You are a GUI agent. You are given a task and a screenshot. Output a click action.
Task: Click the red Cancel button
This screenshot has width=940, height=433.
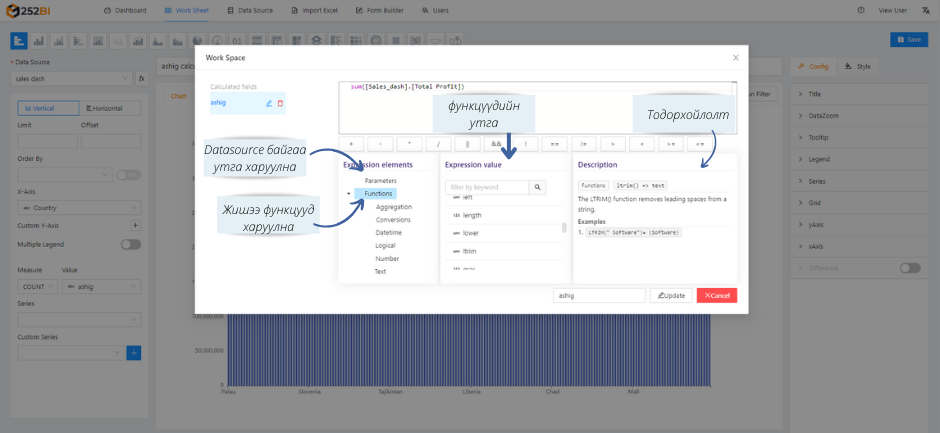[x=716, y=296]
